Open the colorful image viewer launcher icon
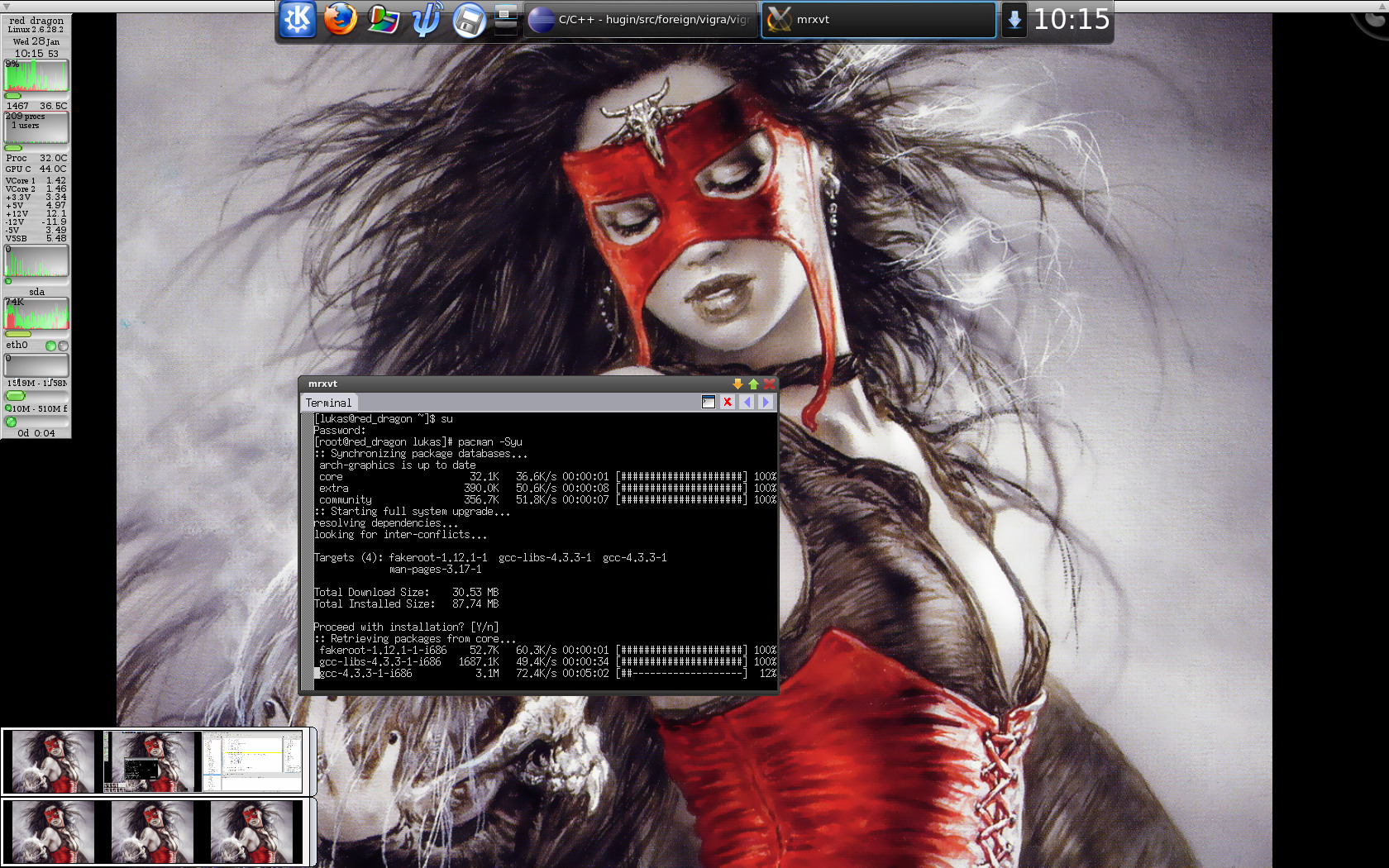Image resolution: width=1389 pixels, height=868 pixels. tap(383, 20)
